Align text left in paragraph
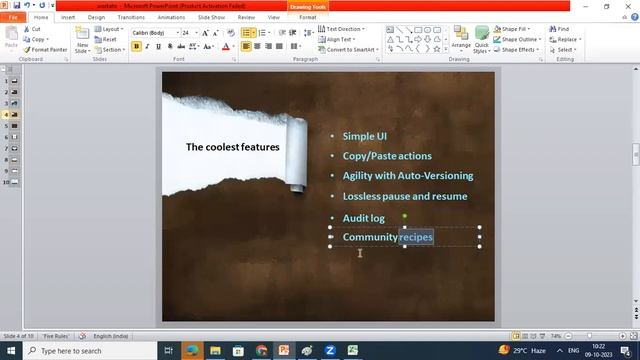Image resolution: width=640 pixels, height=360 pixels. 246,46
